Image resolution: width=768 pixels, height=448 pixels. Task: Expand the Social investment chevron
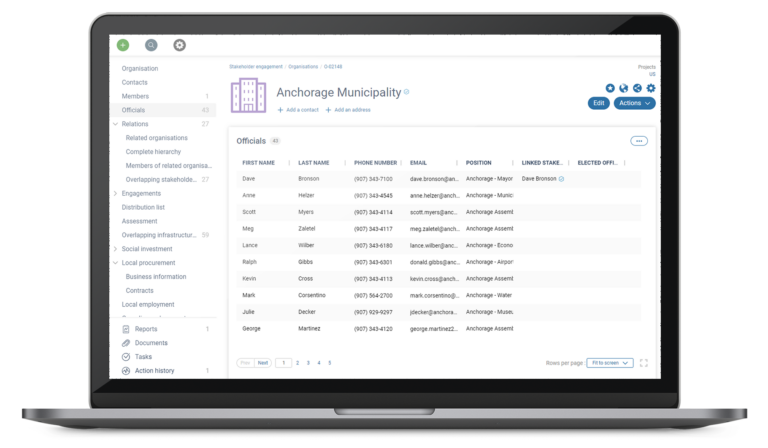point(116,249)
